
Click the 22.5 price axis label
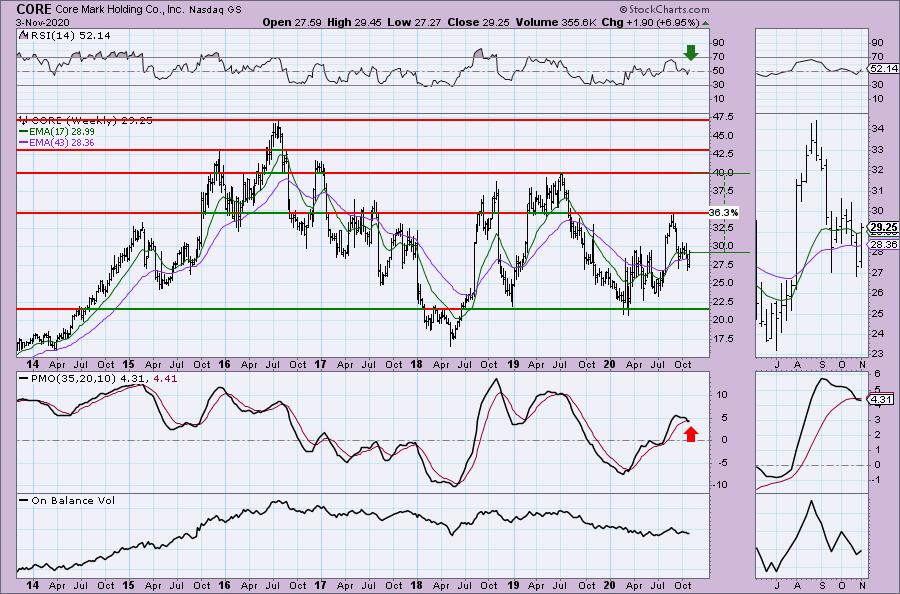point(721,301)
